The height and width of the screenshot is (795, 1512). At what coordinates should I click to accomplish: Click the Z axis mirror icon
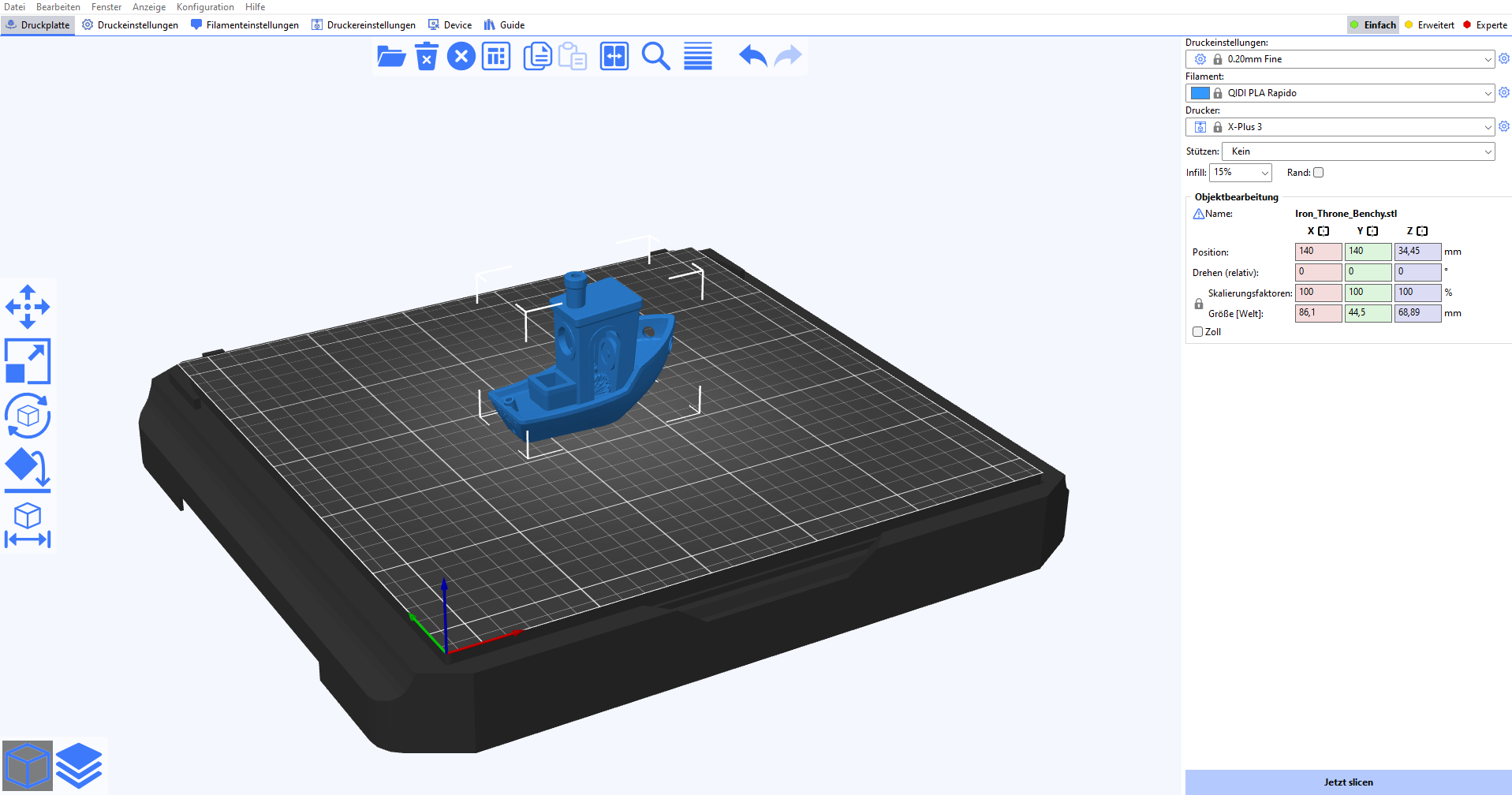1422,231
